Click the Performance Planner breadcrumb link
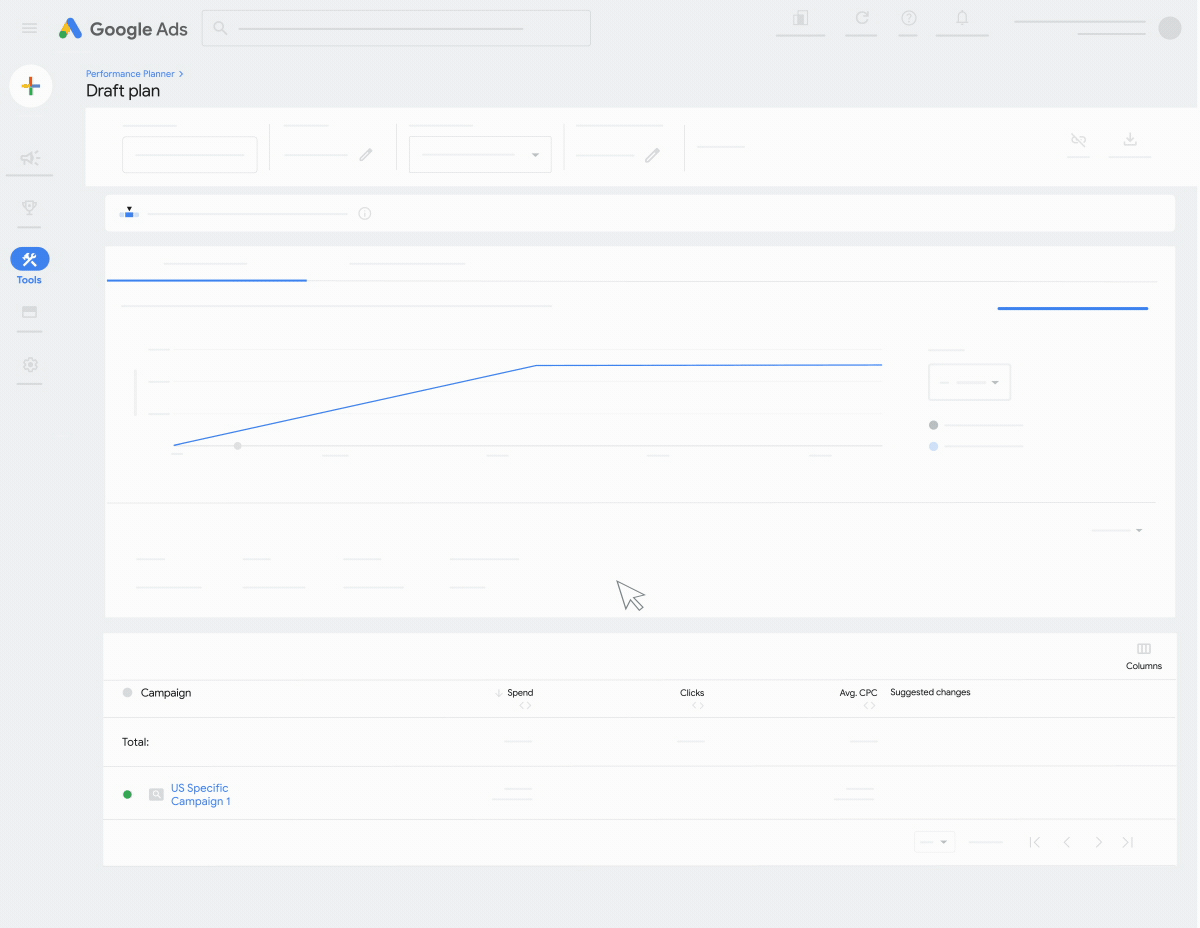This screenshot has height=928, width=1200. [x=130, y=74]
